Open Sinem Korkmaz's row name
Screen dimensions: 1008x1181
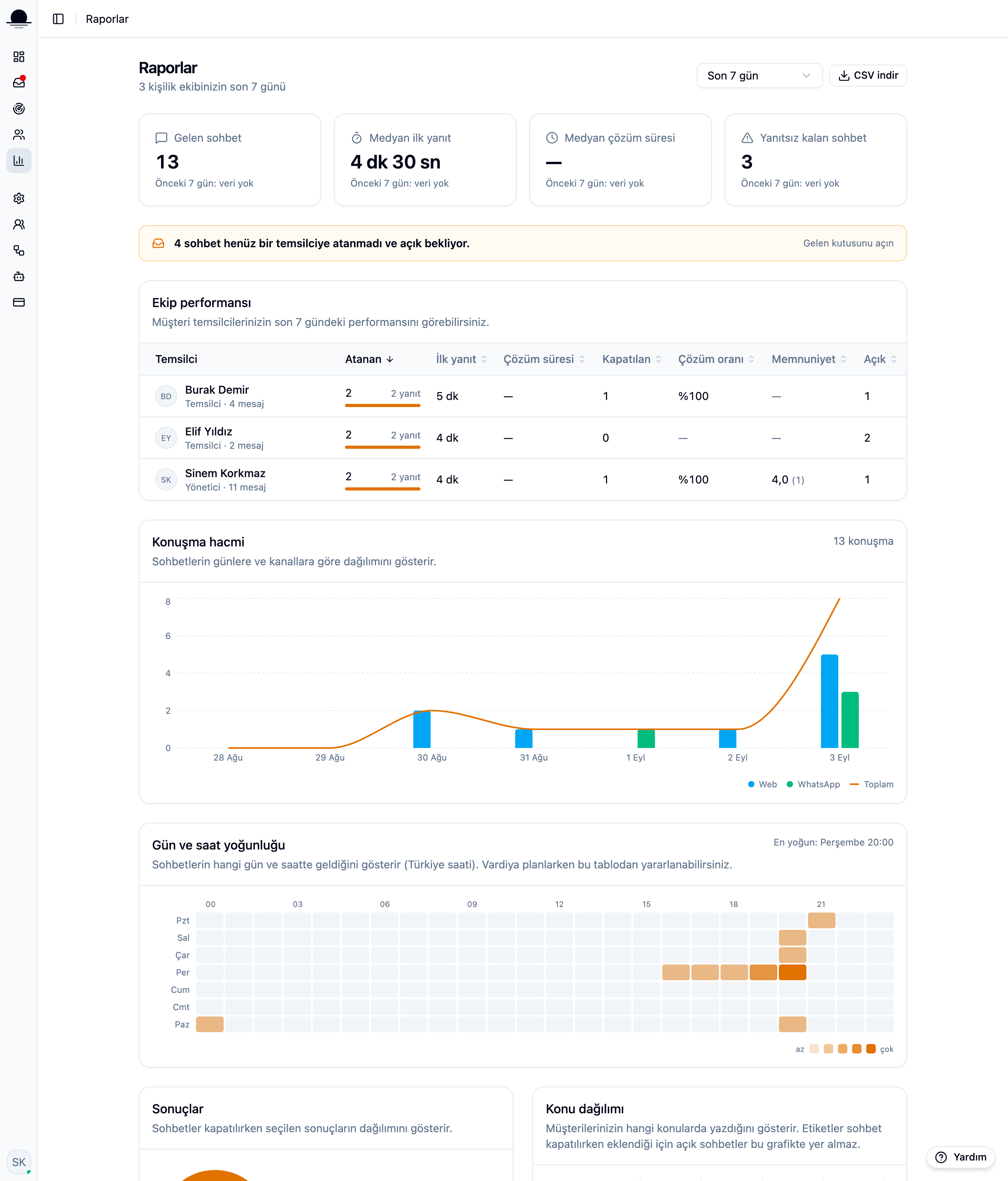point(225,473)
